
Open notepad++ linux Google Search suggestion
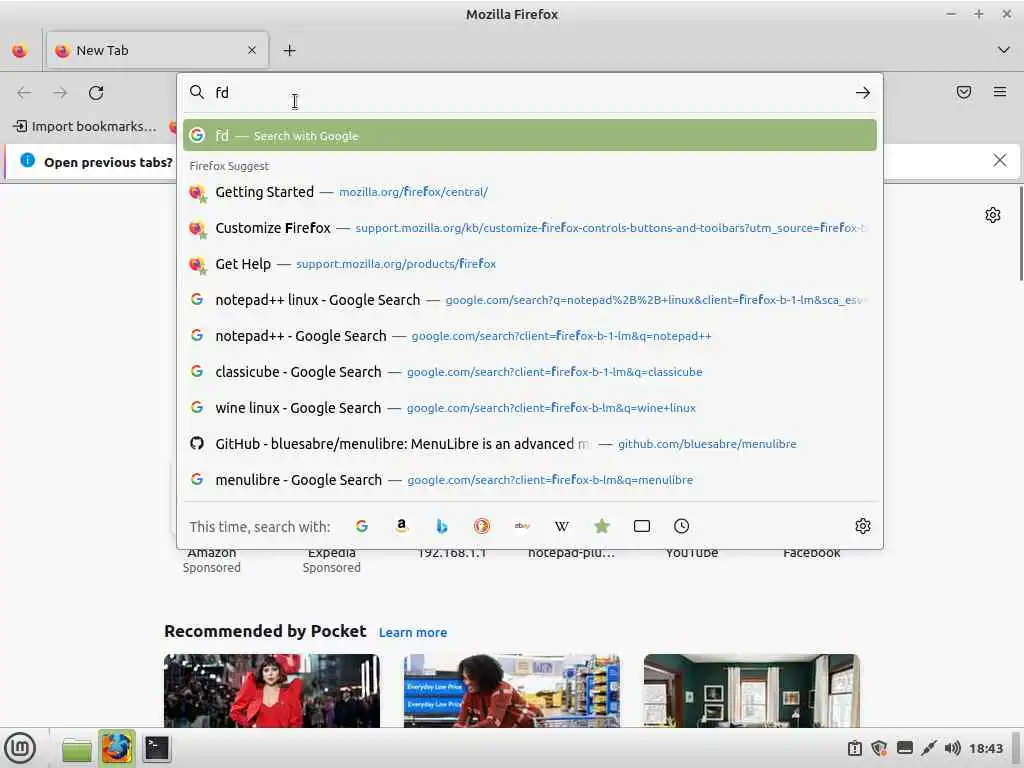(530, 300)
